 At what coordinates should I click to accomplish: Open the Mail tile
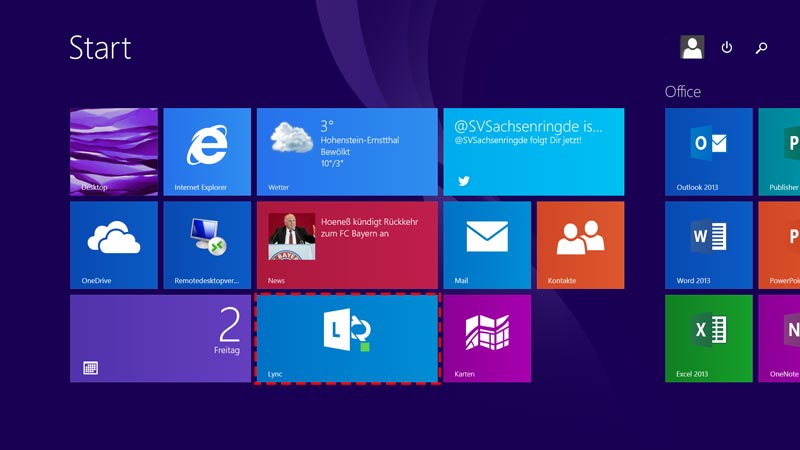(x=487, y=245)
